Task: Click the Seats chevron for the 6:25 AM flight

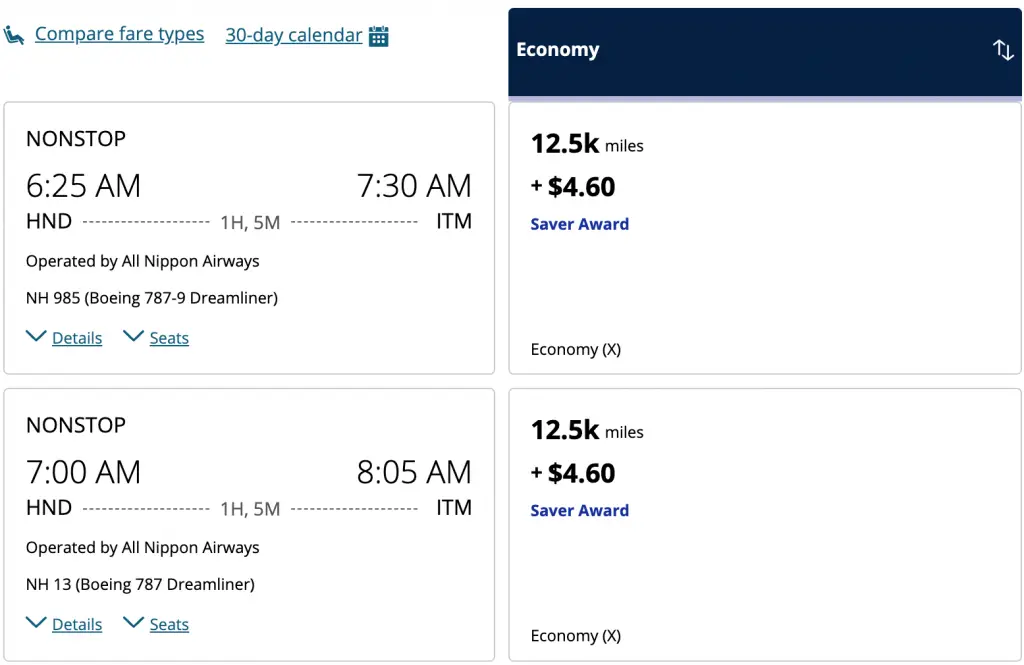Action: click(133, 337)
